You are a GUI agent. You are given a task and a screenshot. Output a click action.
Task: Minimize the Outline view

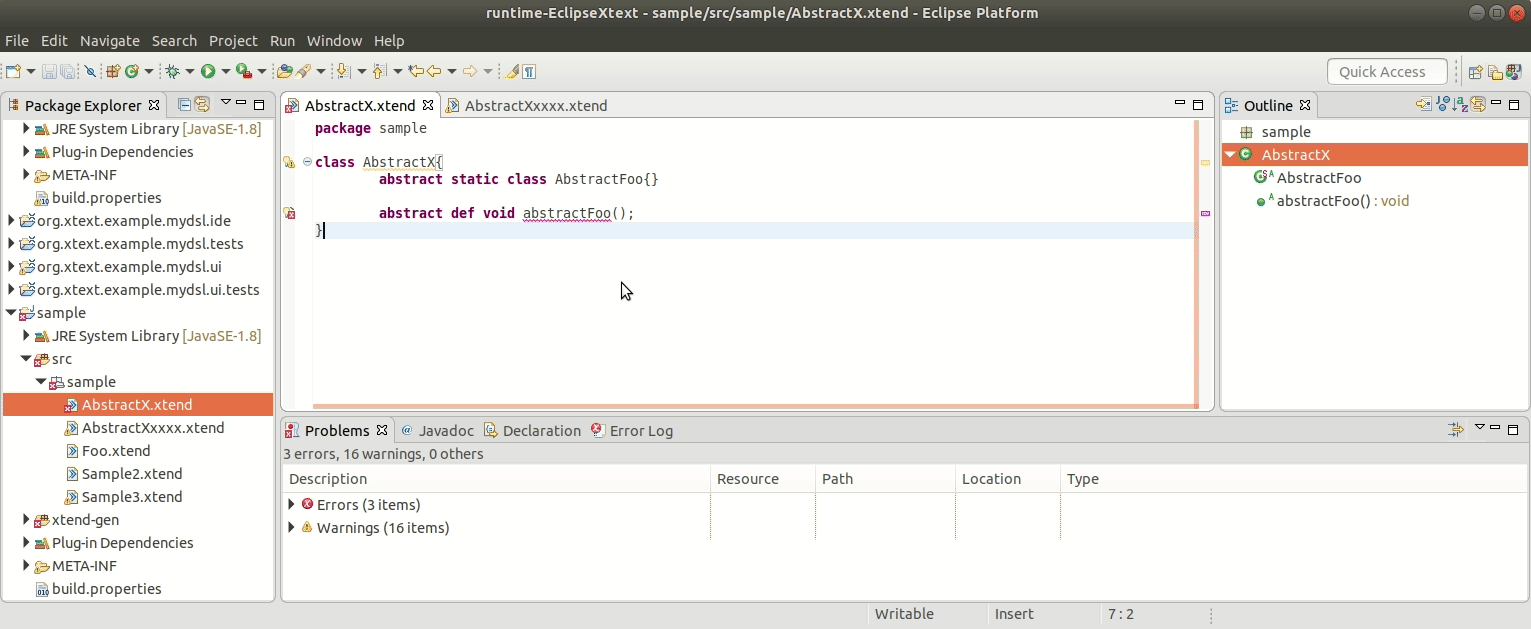1496,104
